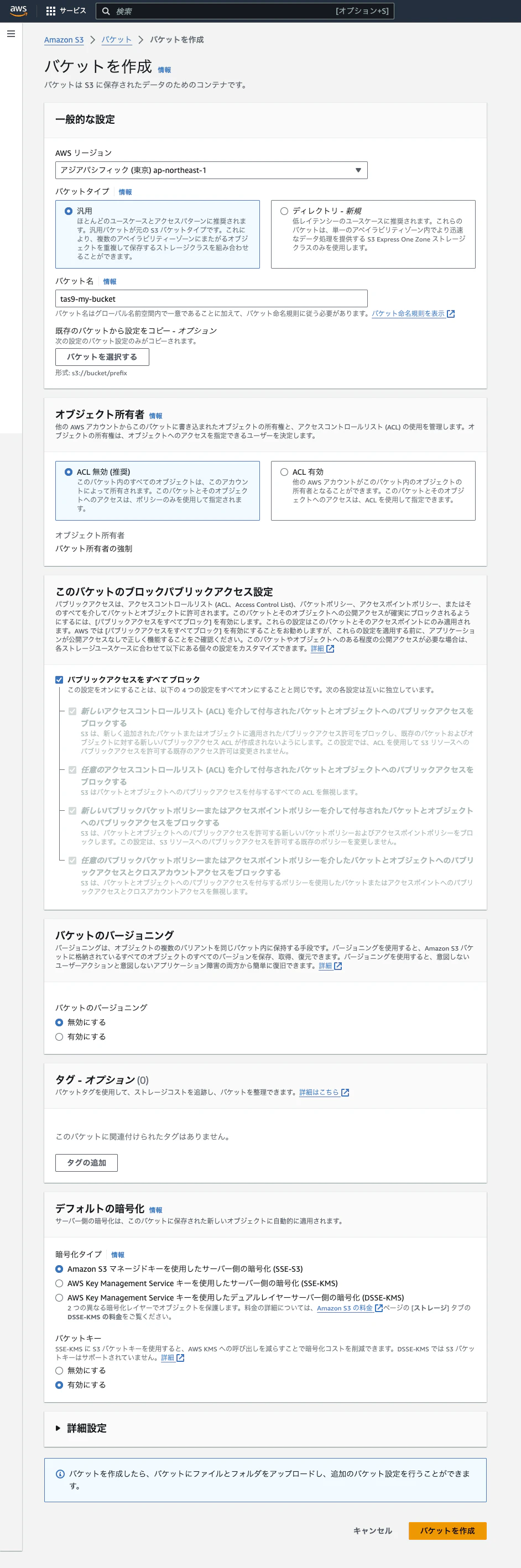Screen dimensions: 521x1568
Task: Open 詳細 link in block public access section
Action: point(317,649)
